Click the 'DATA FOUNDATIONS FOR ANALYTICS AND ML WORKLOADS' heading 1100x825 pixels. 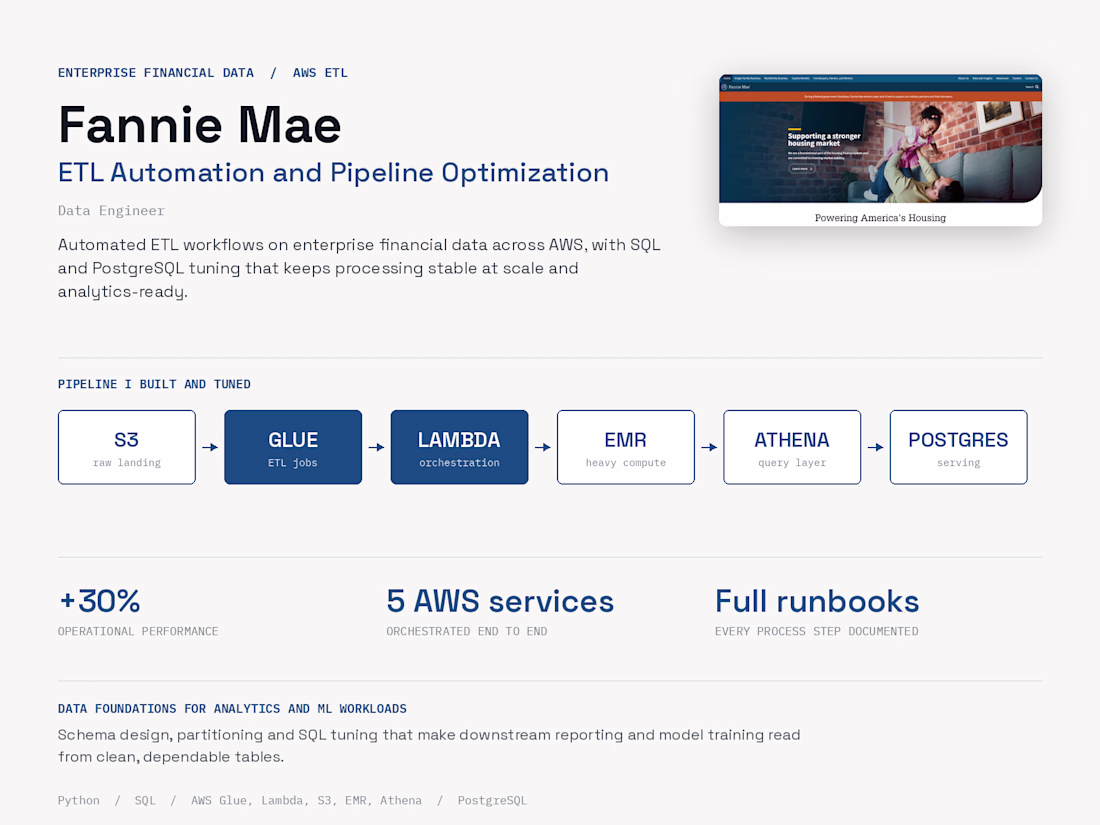coord(232,709)
